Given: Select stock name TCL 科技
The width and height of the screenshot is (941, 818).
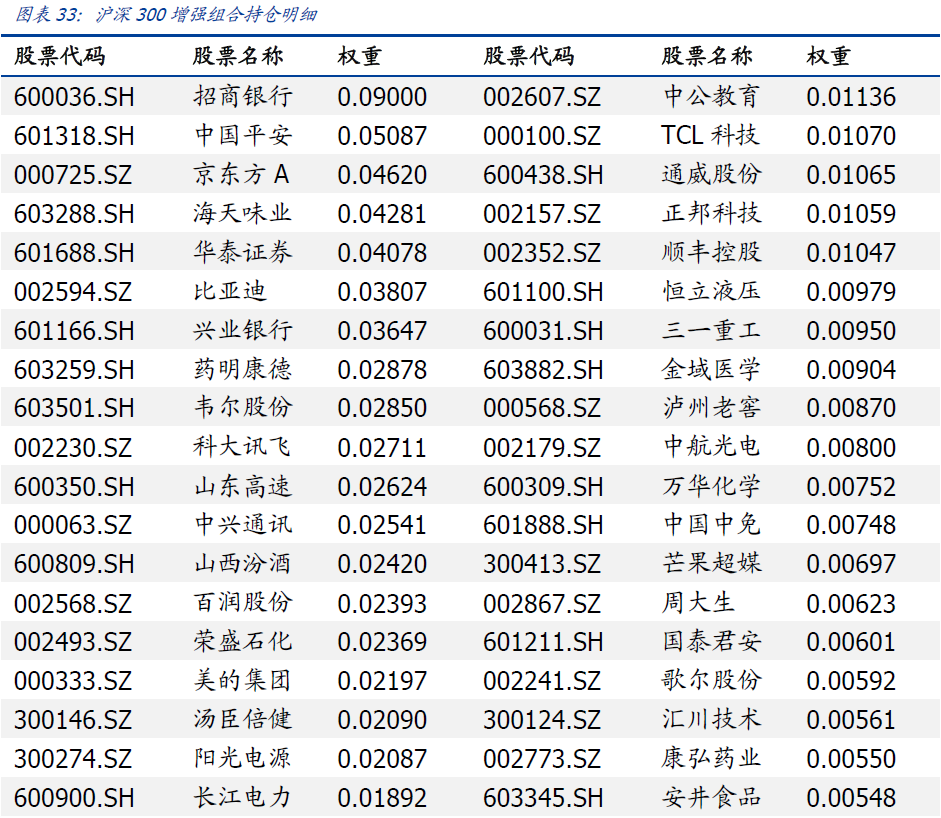Looking at the screenshot, I should pyautogui.click(x=711, y=135).
